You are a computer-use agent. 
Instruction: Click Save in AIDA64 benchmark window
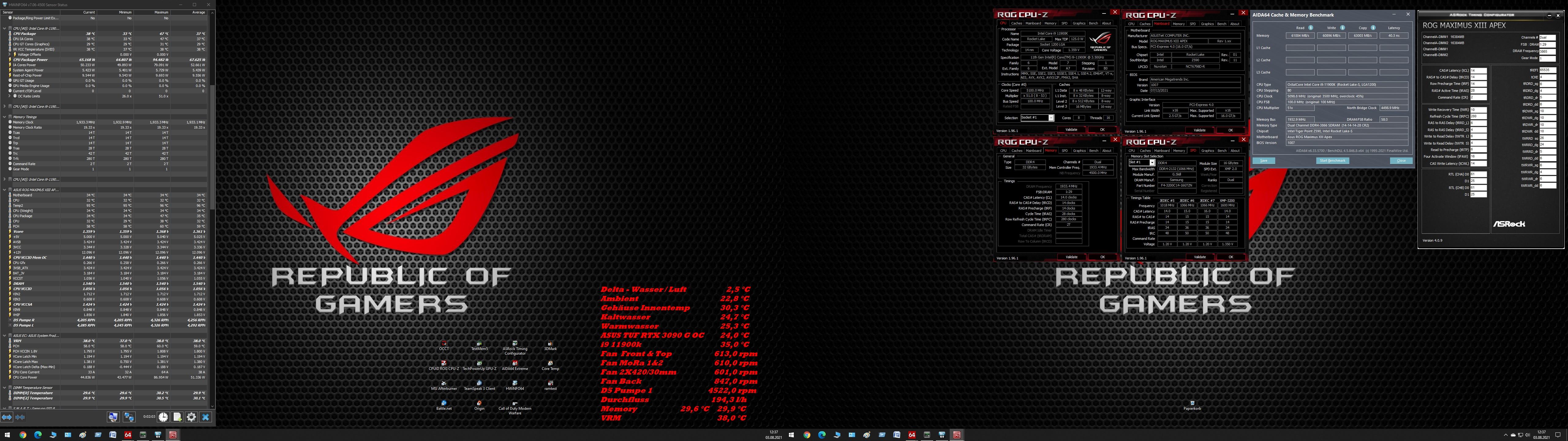[1264, 161]
